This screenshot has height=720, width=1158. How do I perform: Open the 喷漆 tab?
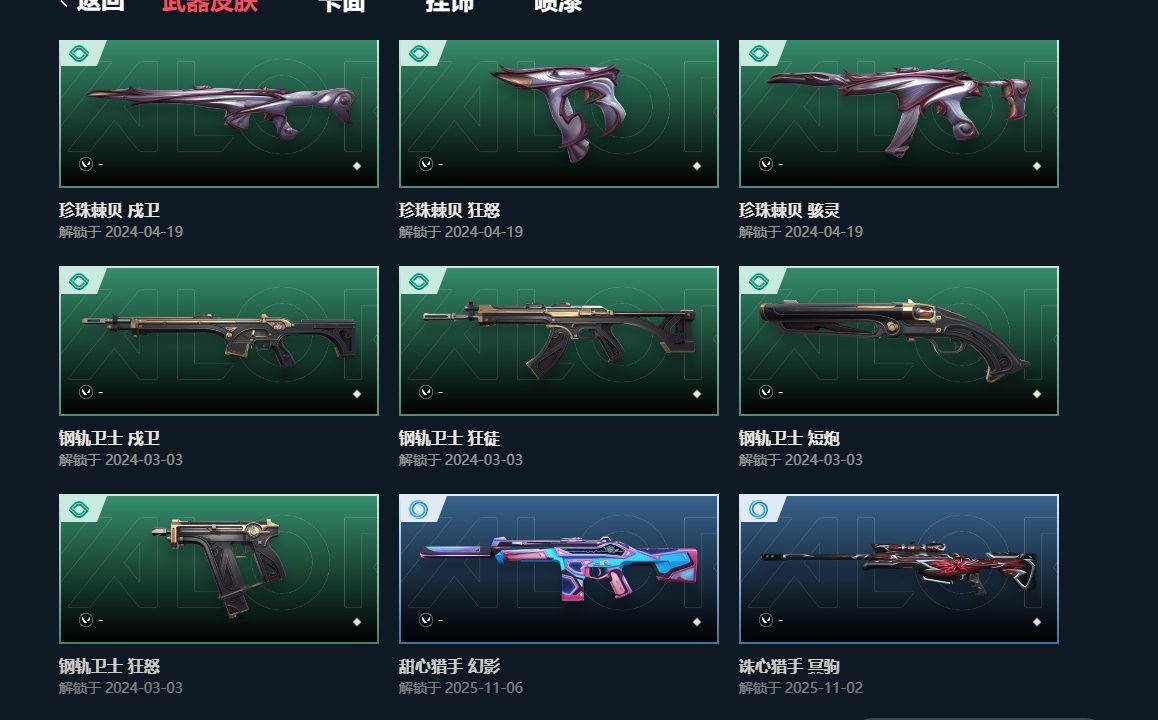(558, 4)
